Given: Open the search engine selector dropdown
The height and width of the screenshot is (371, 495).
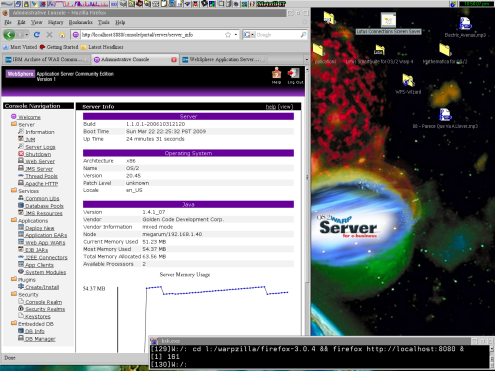Looking at the screenshot, I should (x=249, y=35).
